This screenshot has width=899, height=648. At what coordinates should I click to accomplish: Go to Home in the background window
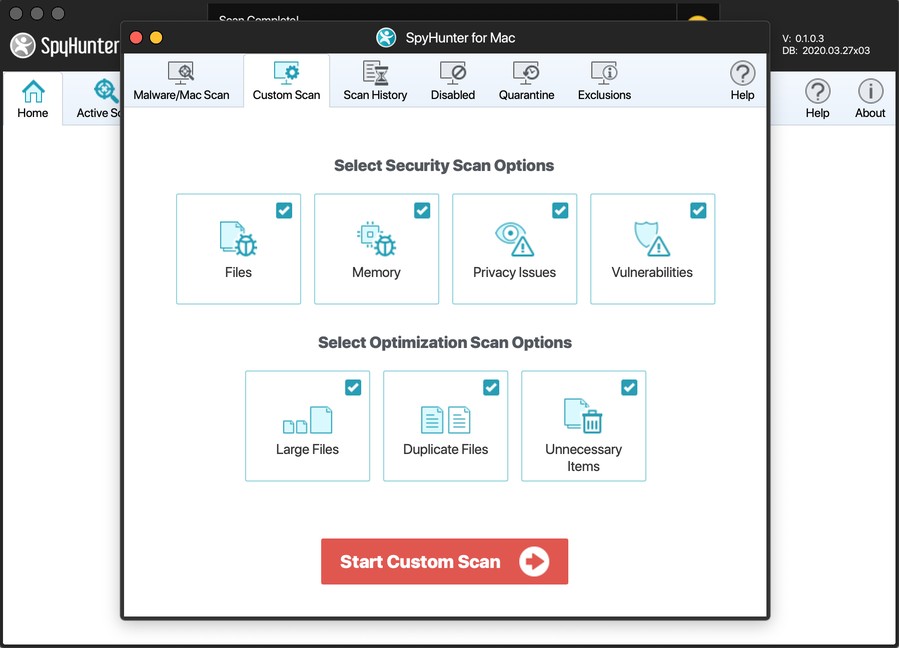click(33, 99)
